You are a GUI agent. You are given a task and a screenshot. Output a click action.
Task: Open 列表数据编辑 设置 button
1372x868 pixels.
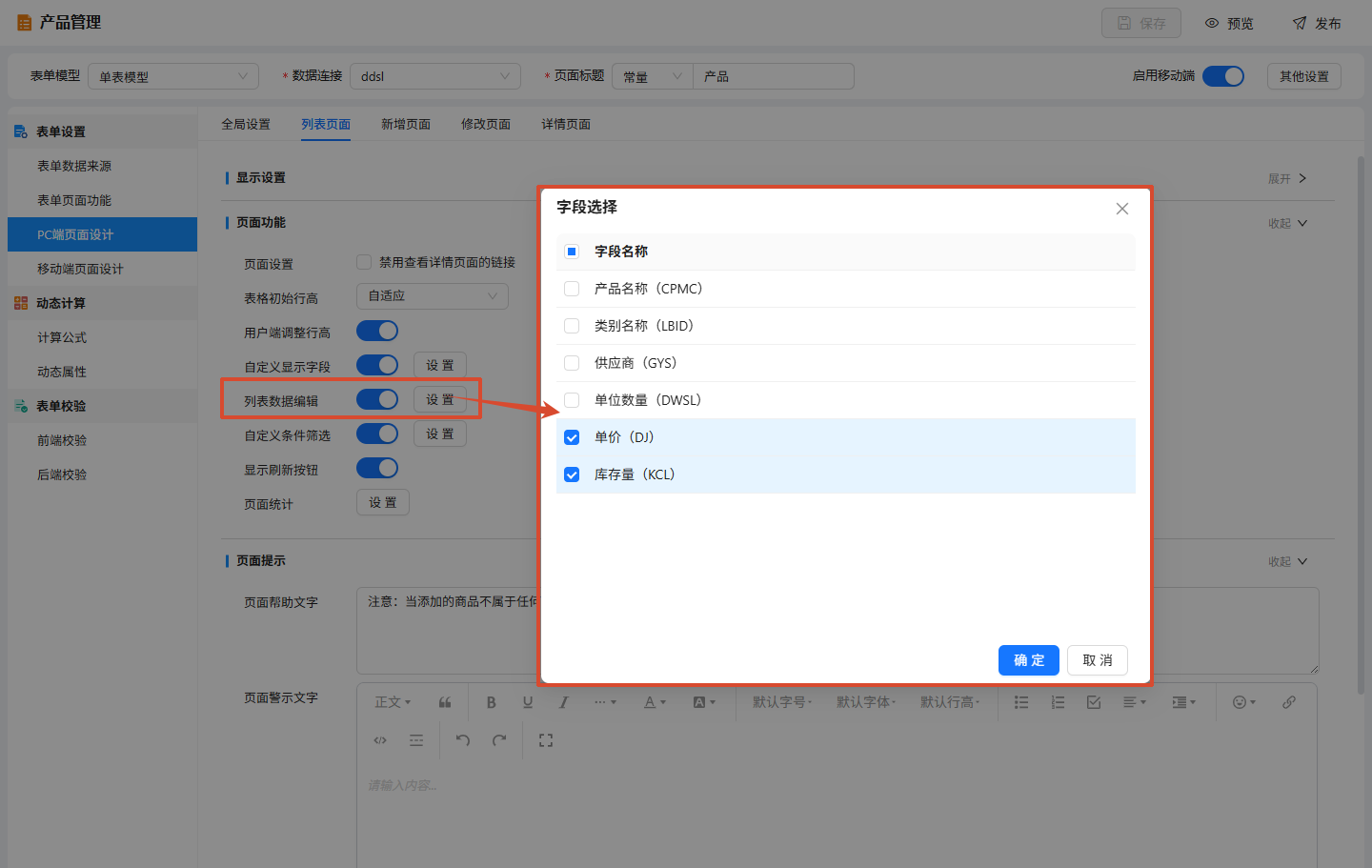[x=440, y=399]
